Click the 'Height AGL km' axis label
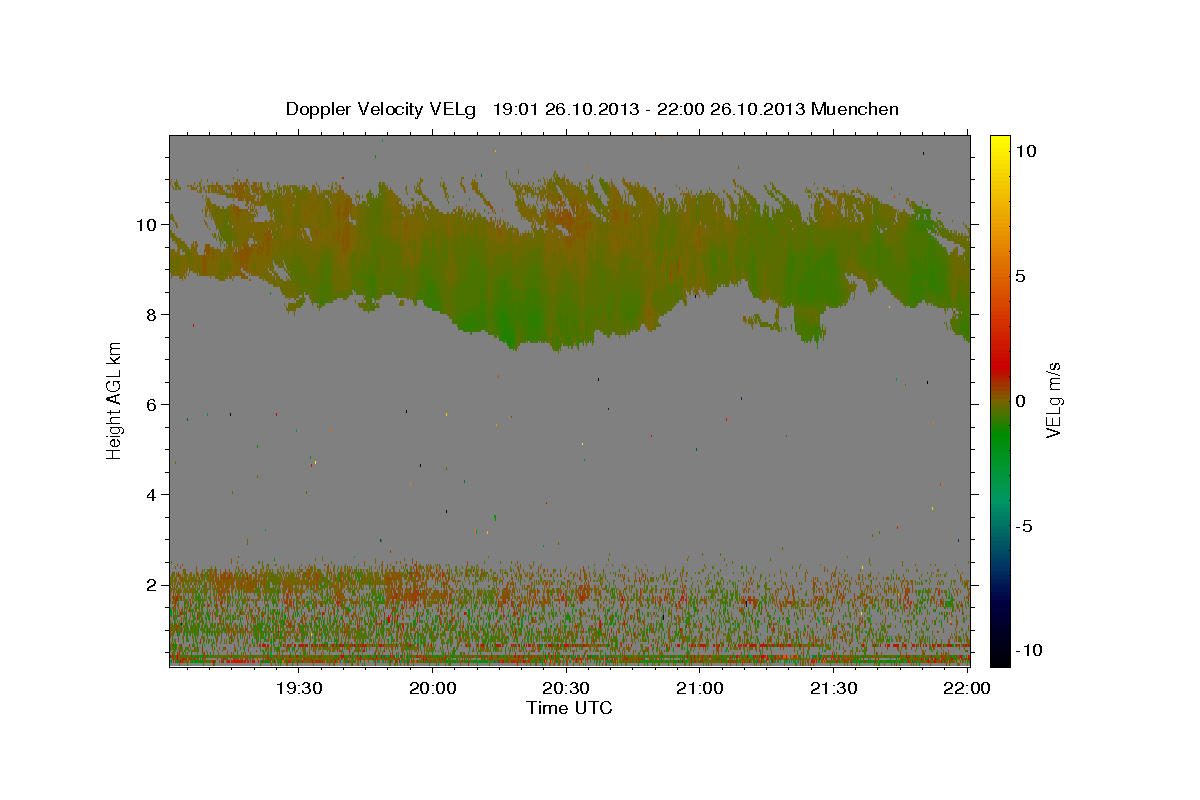 pyautogui.click(x=115, y=399)
